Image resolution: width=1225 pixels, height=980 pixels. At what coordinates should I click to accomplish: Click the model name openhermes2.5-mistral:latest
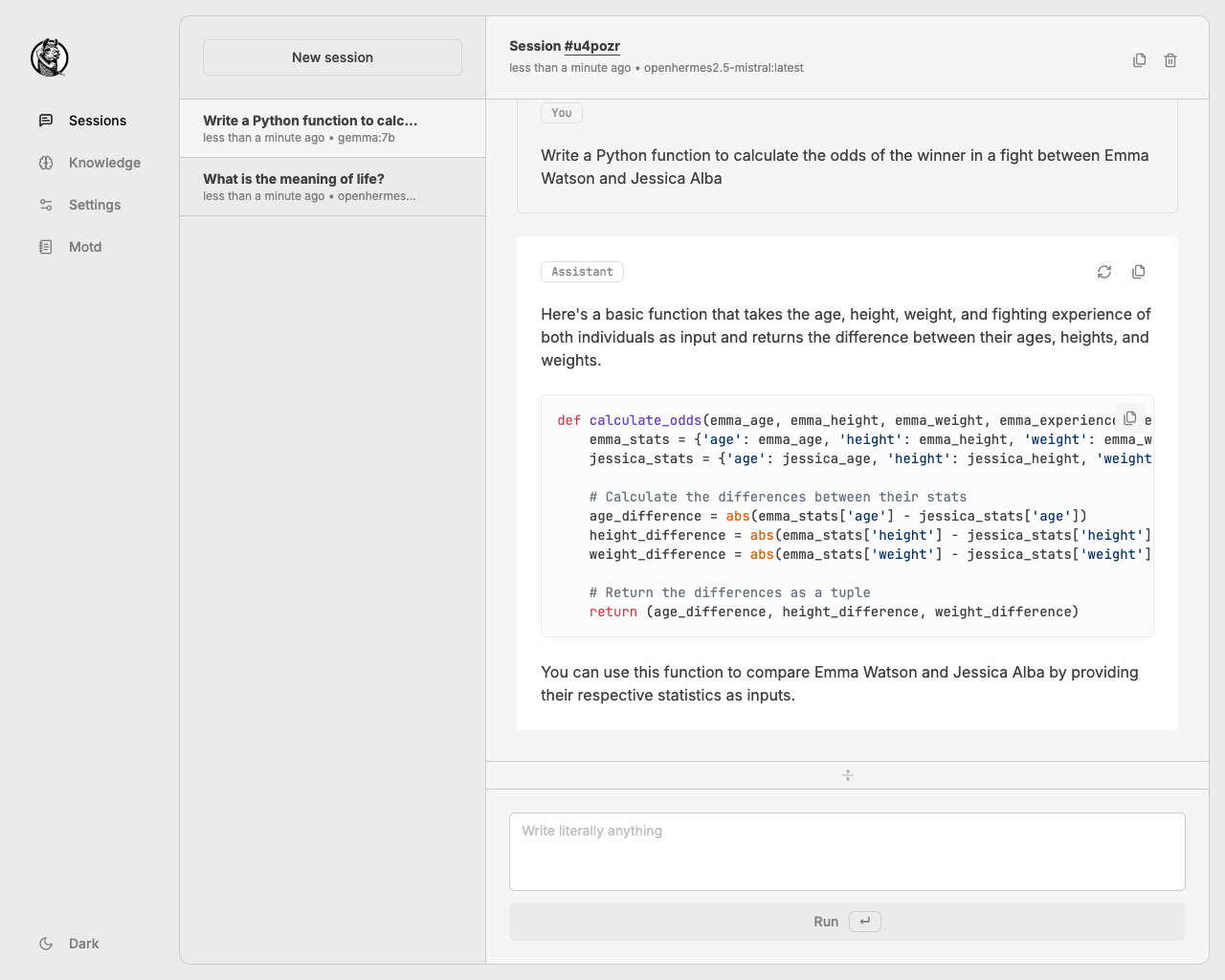click(724, 68)
